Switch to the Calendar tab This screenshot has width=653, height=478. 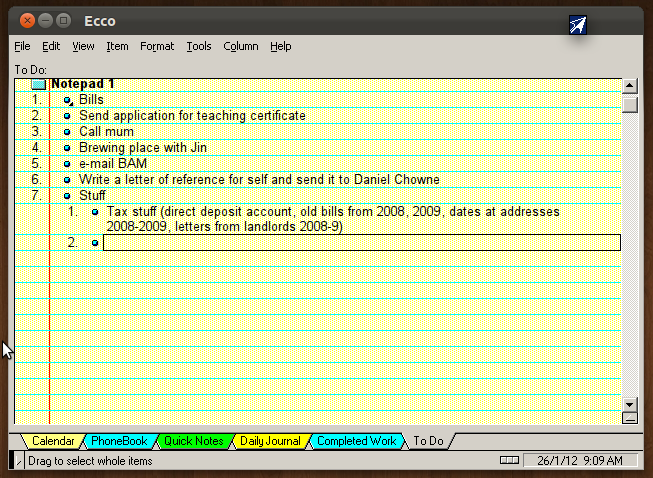tap(53, 441)
